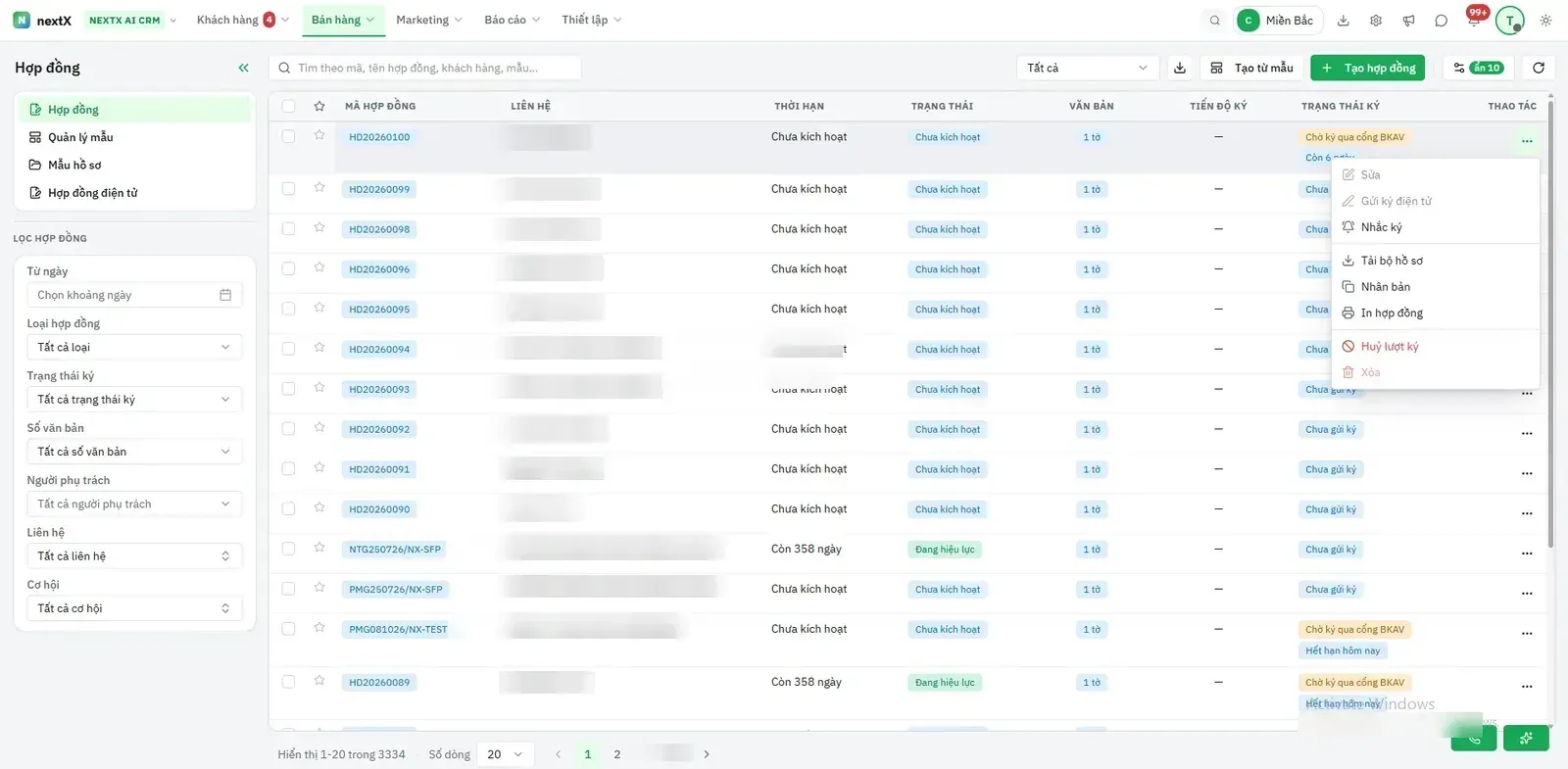Collapse the Hợp đồng sidebar panel
The height and width of the screenshot is (769, 1568).
243,68
